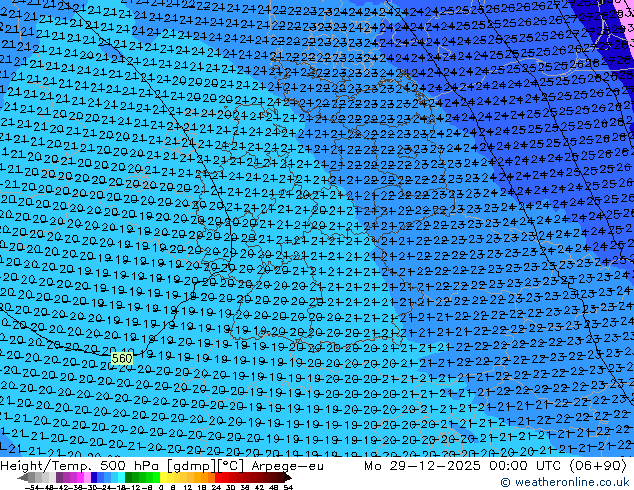Click the (06+90) forecast run text

tap(598, 466)
